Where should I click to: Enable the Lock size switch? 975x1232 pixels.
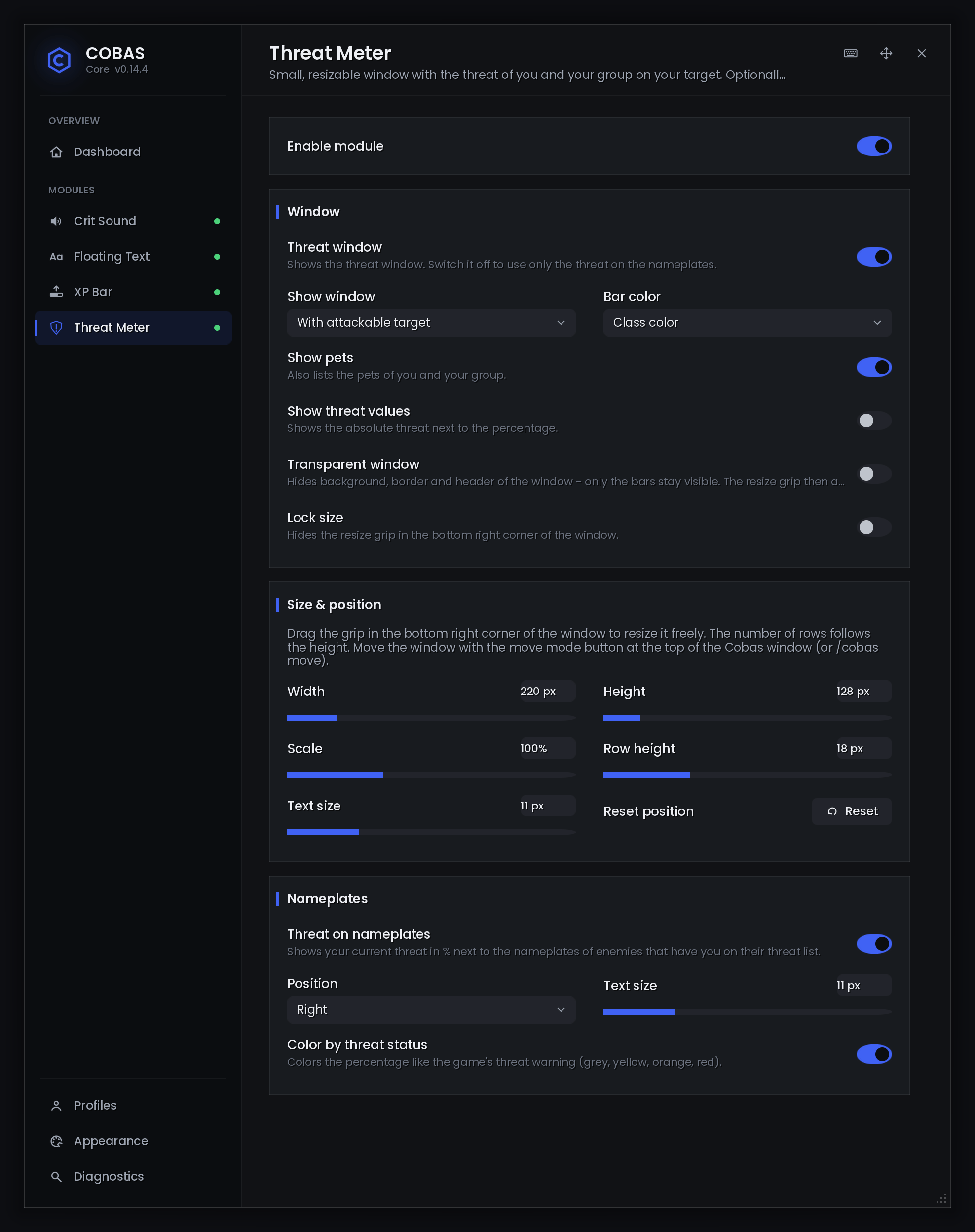874,527
